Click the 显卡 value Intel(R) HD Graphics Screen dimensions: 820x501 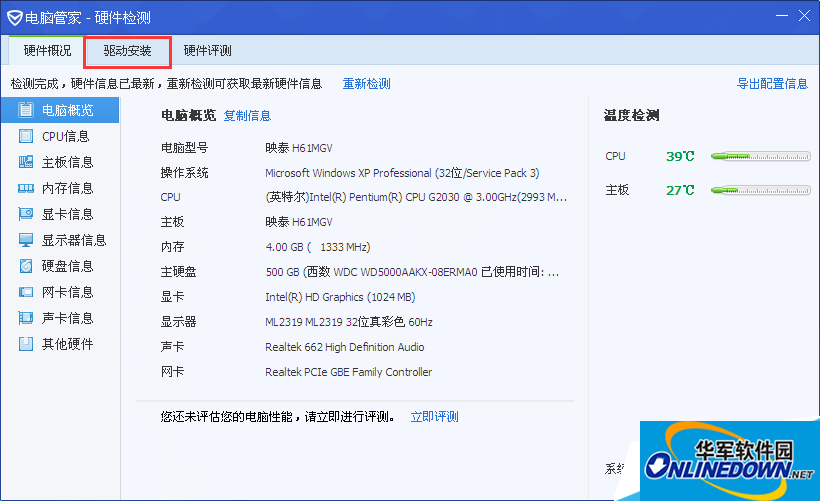tap(340, 297)
